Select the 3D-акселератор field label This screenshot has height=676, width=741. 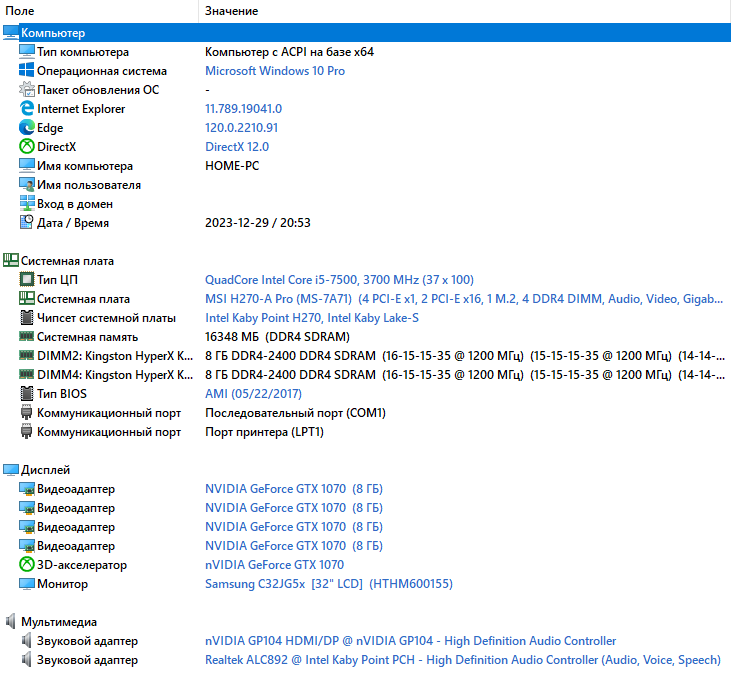pyautogui.click(x=82, y=565)
